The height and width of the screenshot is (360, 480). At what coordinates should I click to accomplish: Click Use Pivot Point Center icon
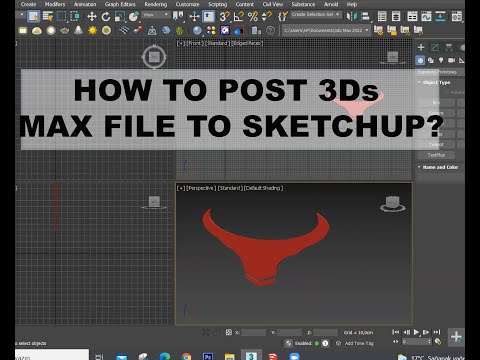click(178, 16)
